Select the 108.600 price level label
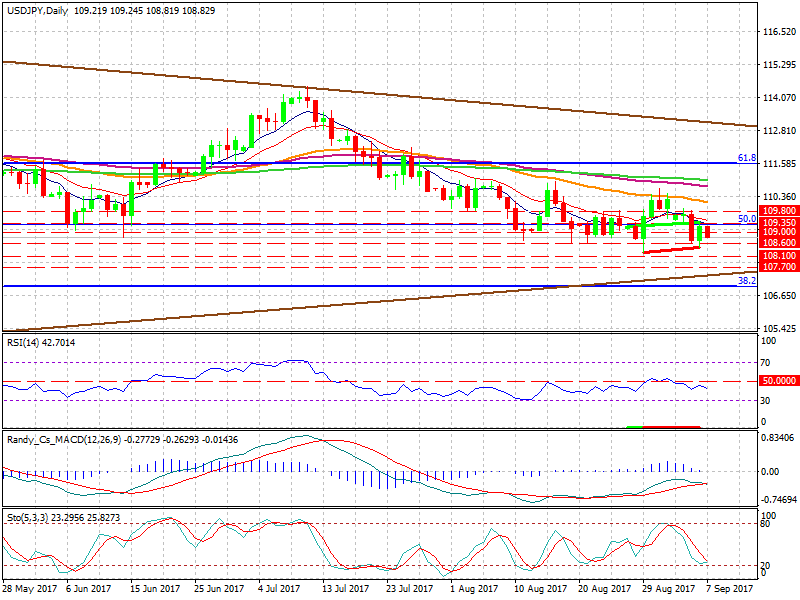Image resolution: width=800 pixels, height=600 pixels. tap(779, 243)
